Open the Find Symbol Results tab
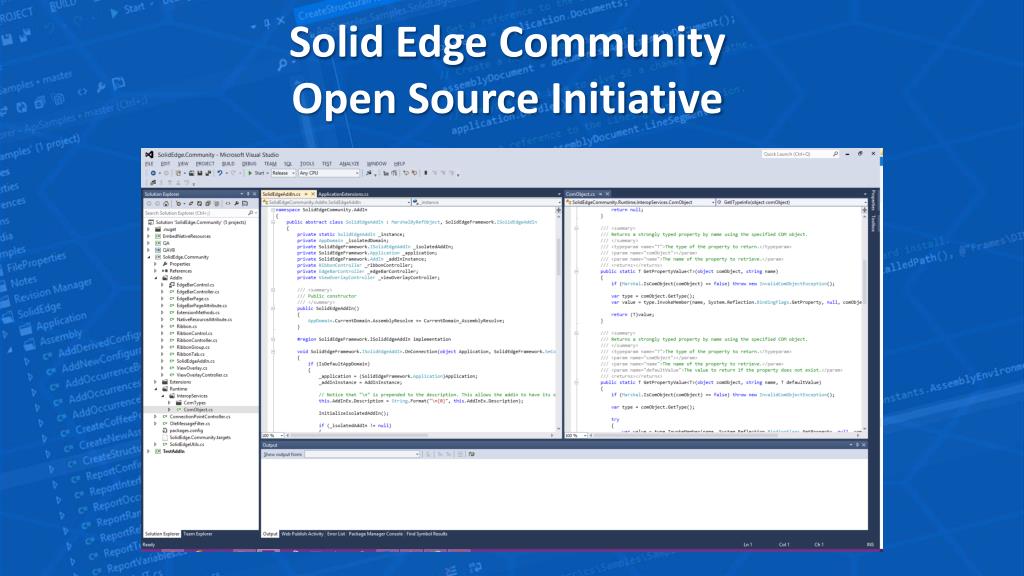1024x576 pixels. click(427, 534)
